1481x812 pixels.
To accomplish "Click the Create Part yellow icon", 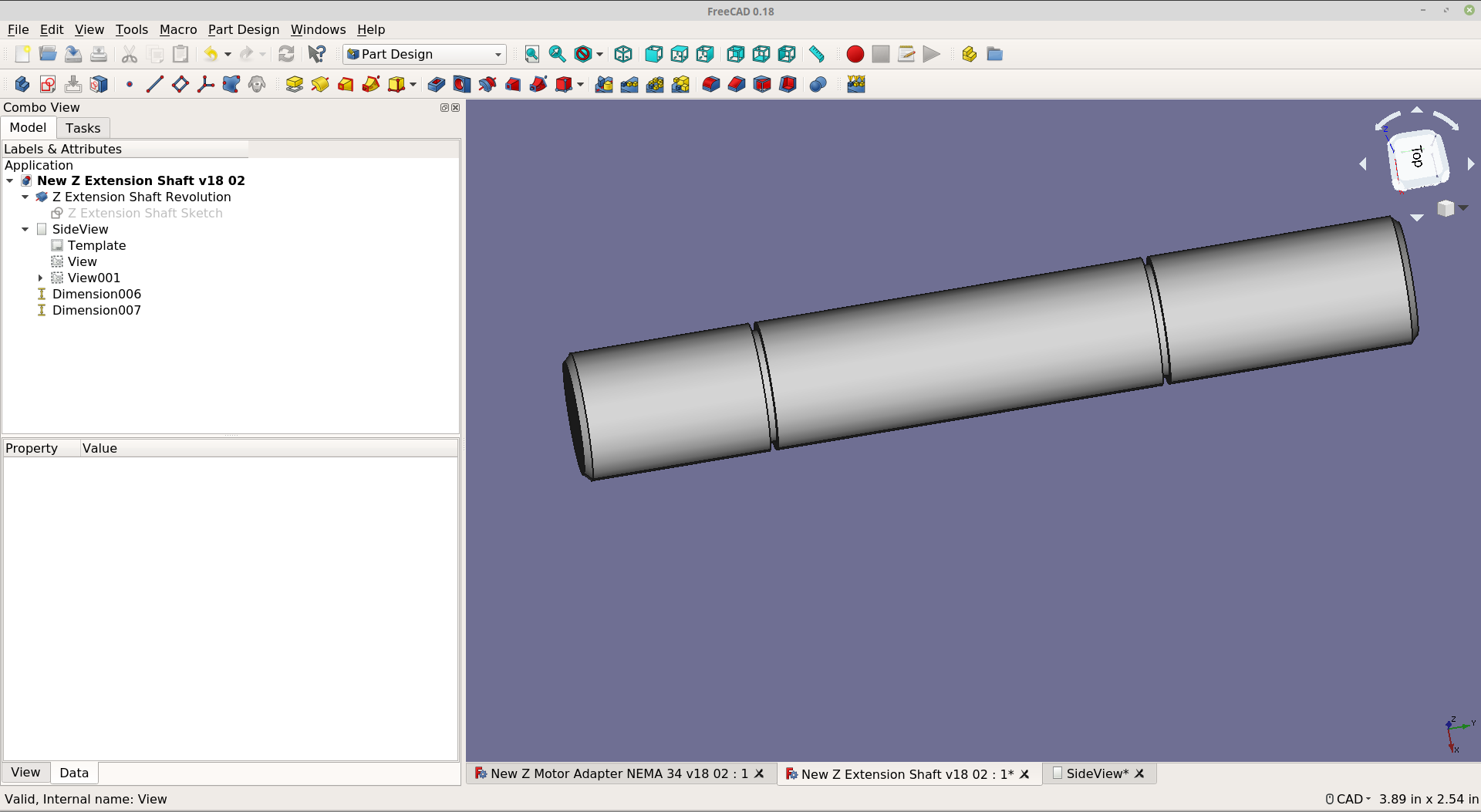I will click(970, 54).
